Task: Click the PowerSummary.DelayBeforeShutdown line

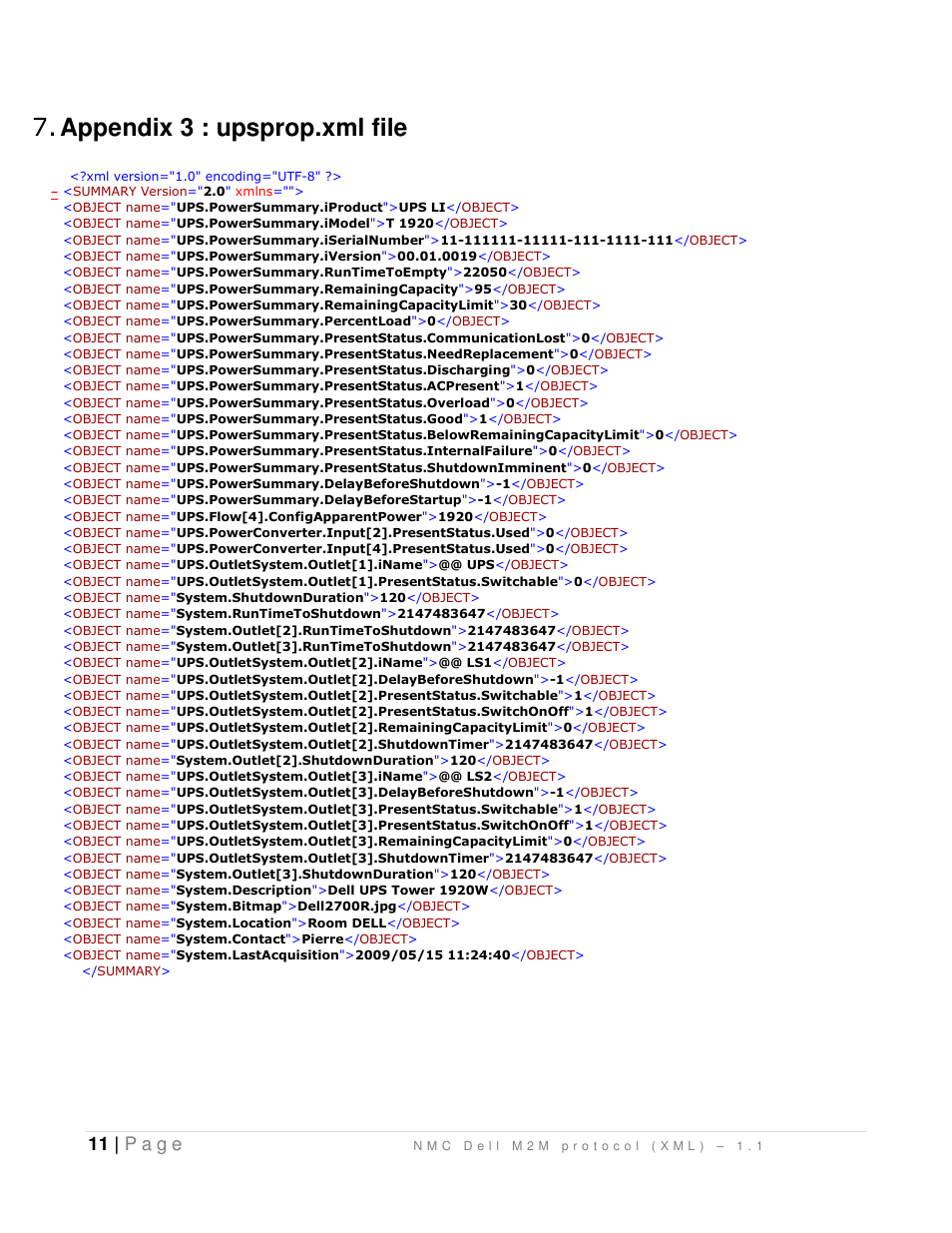Action: pyautogui.click(x=324, y=484)
